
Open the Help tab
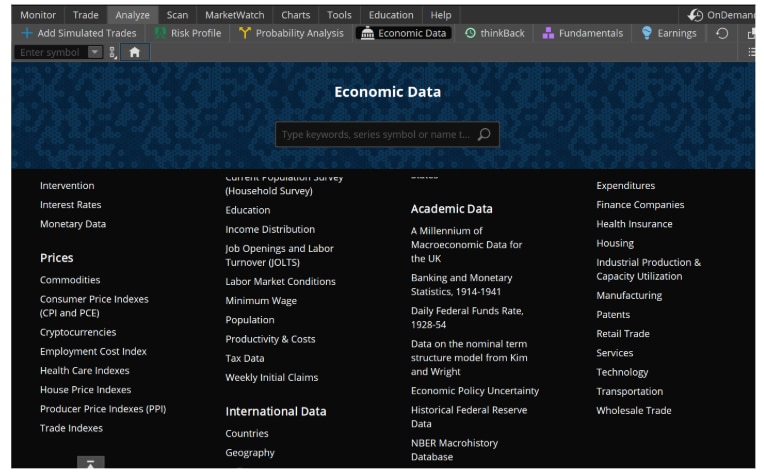point(440,15)
